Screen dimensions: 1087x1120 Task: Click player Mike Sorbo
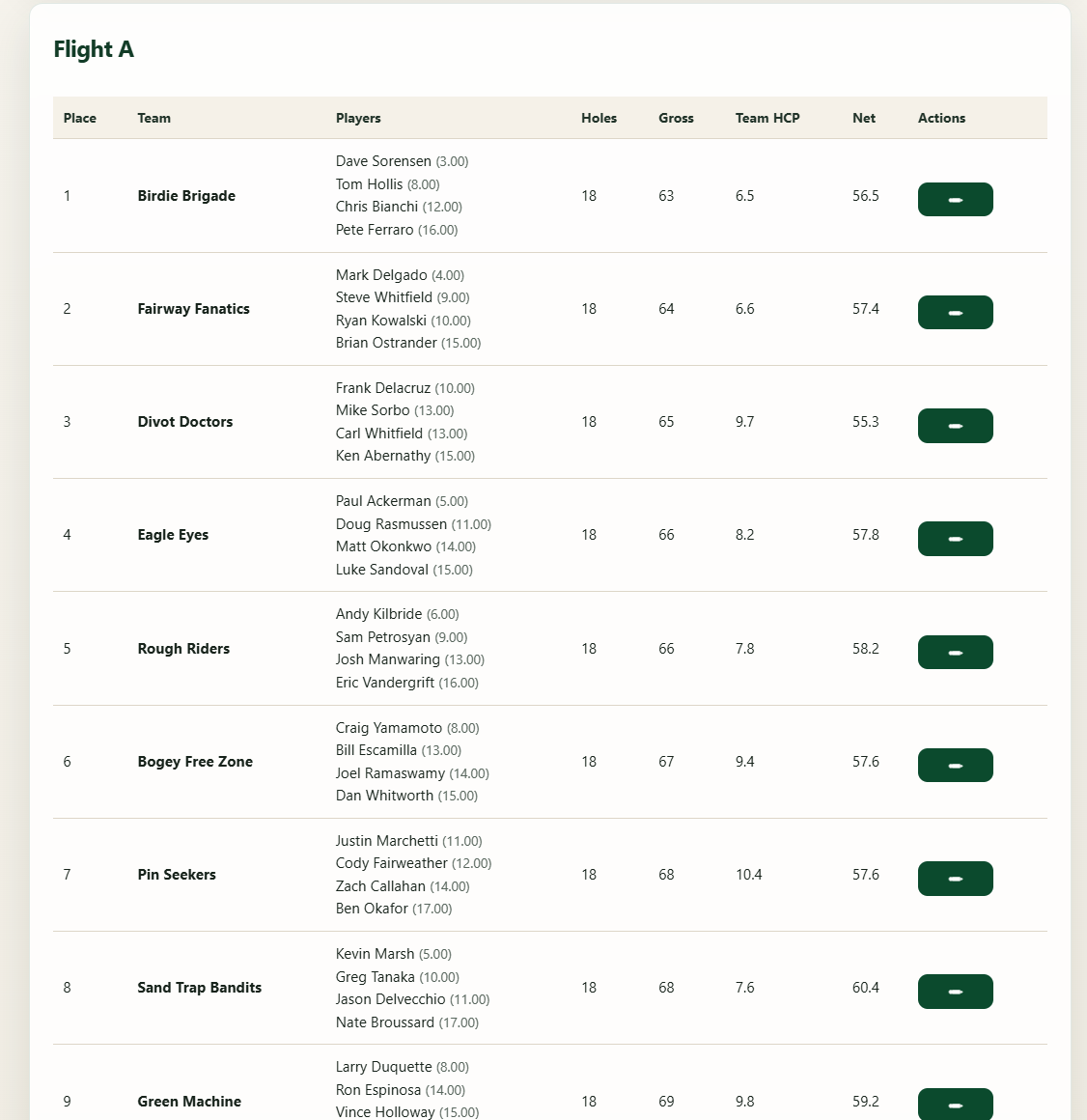[x=373, y=410]
